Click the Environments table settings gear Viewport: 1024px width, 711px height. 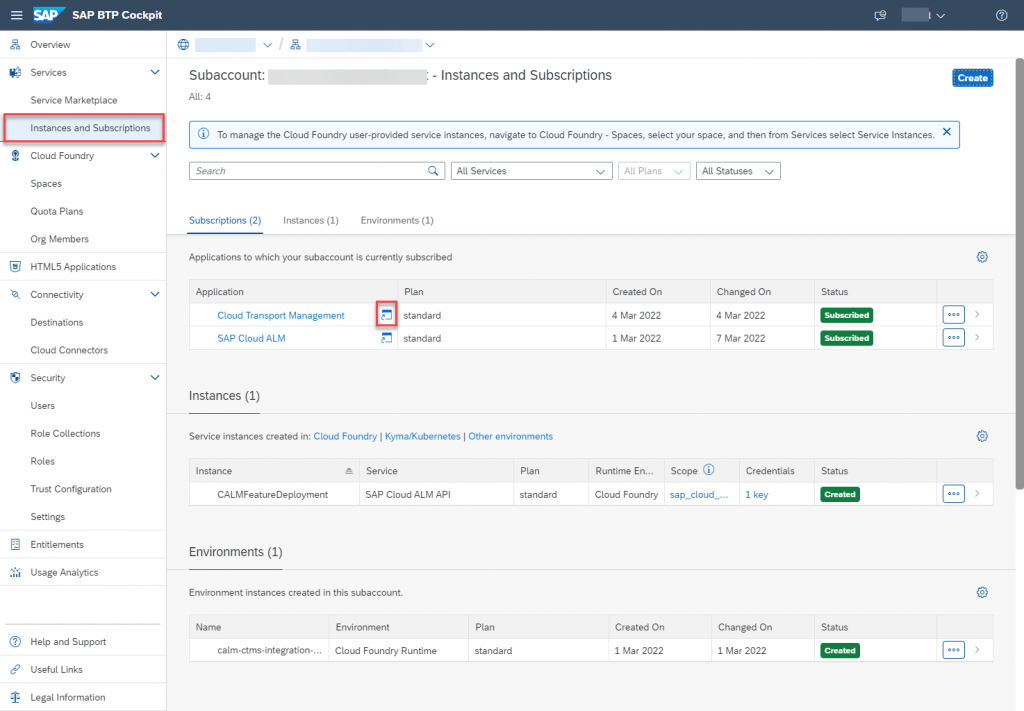[982, 592]
